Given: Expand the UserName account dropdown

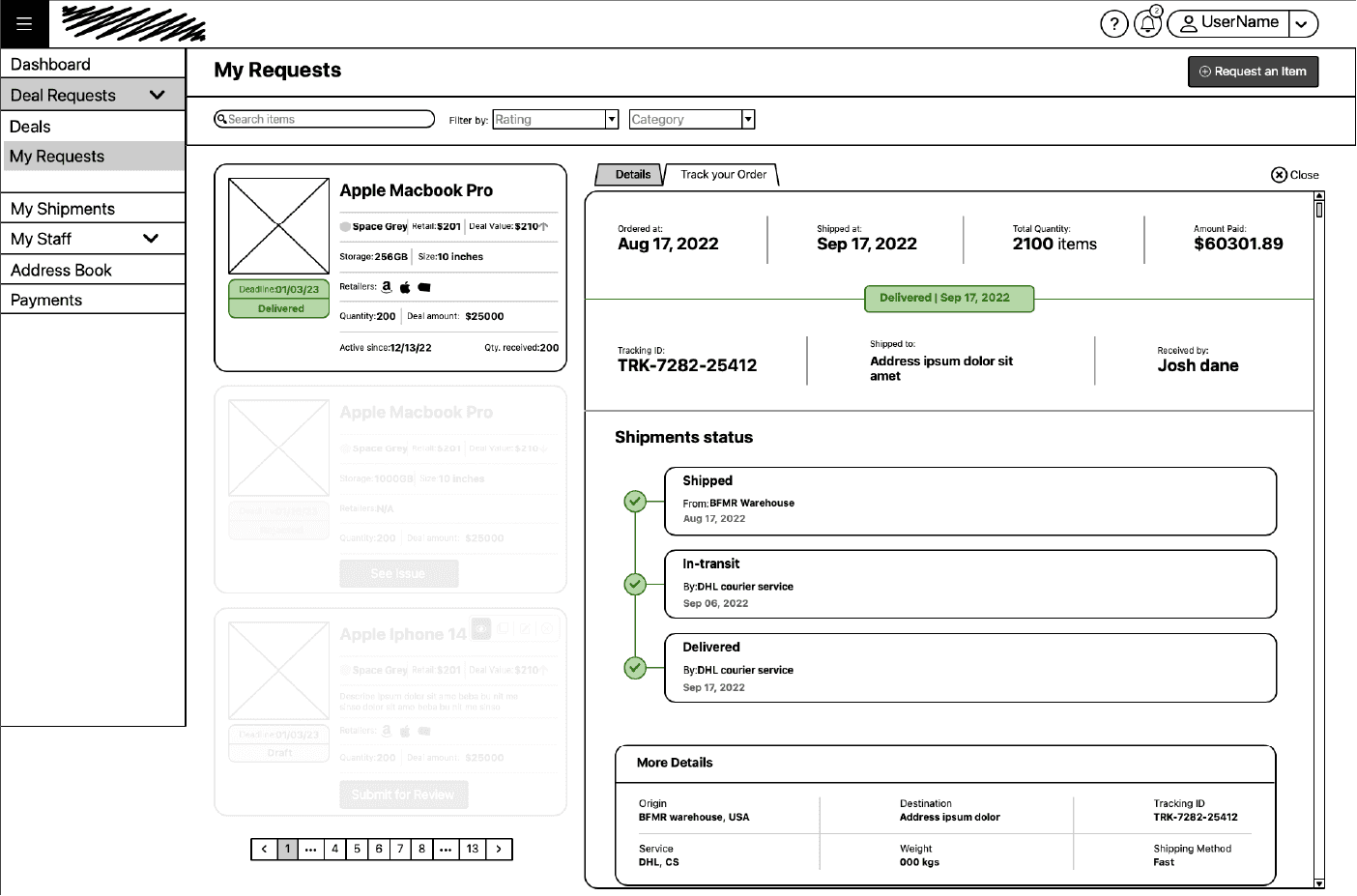Looking at the screenshot, I should [x=1302, y=24].
